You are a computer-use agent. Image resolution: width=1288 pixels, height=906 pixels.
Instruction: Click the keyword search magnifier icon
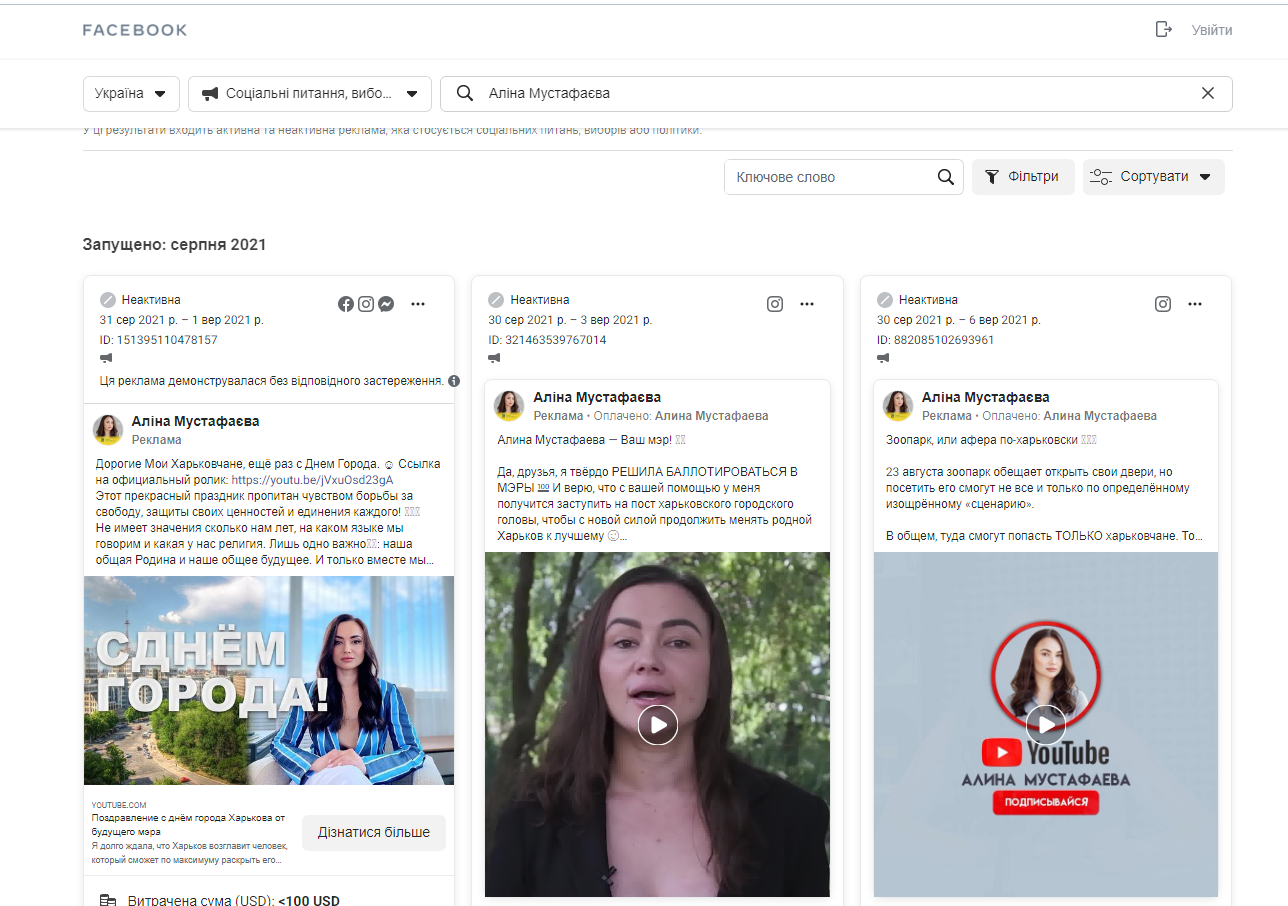pyautogui.click(x=945, y=177)
